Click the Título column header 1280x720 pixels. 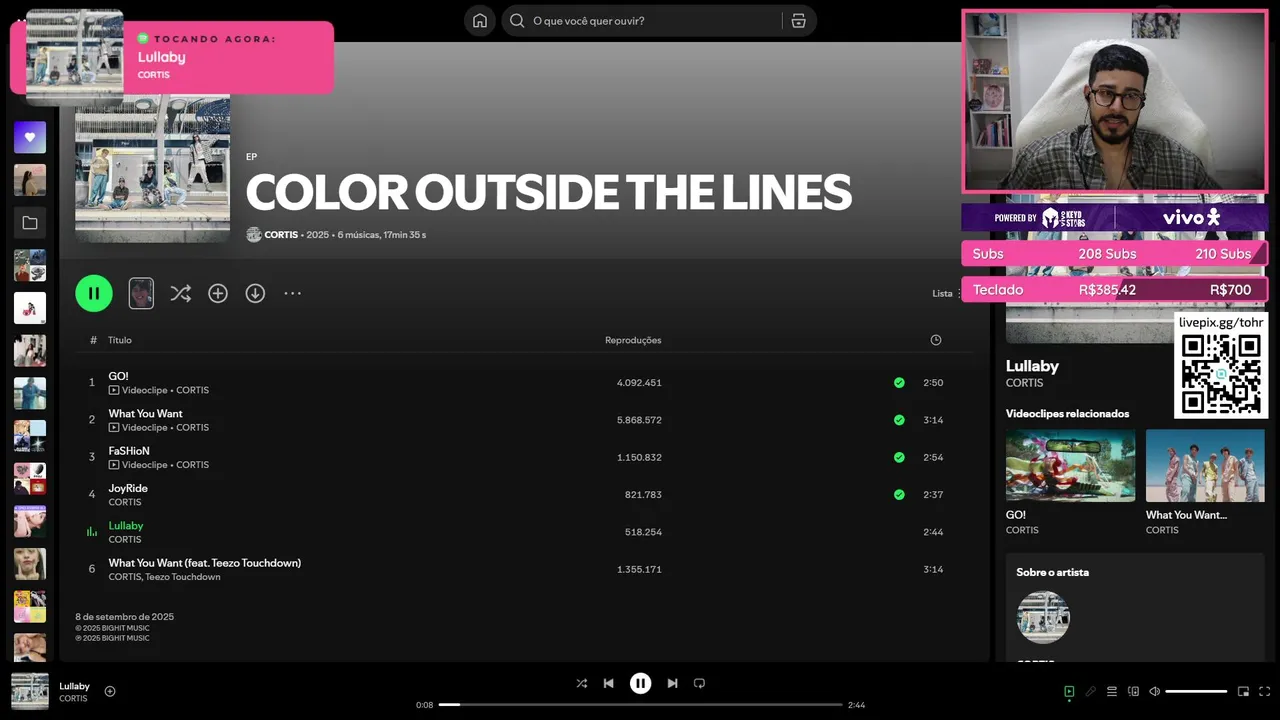click(120, 340)
